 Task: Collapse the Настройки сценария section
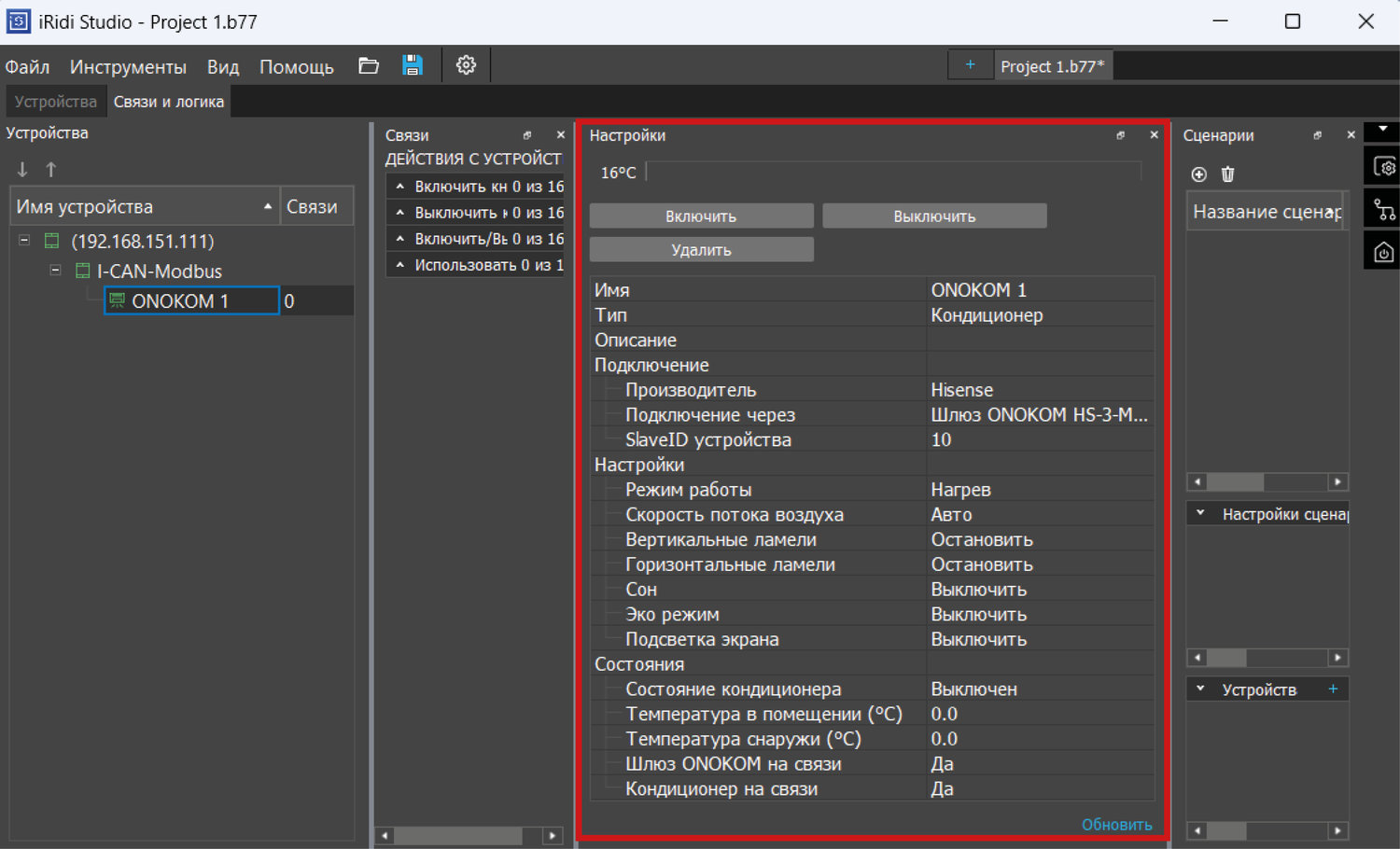(x=1201, y=513)
